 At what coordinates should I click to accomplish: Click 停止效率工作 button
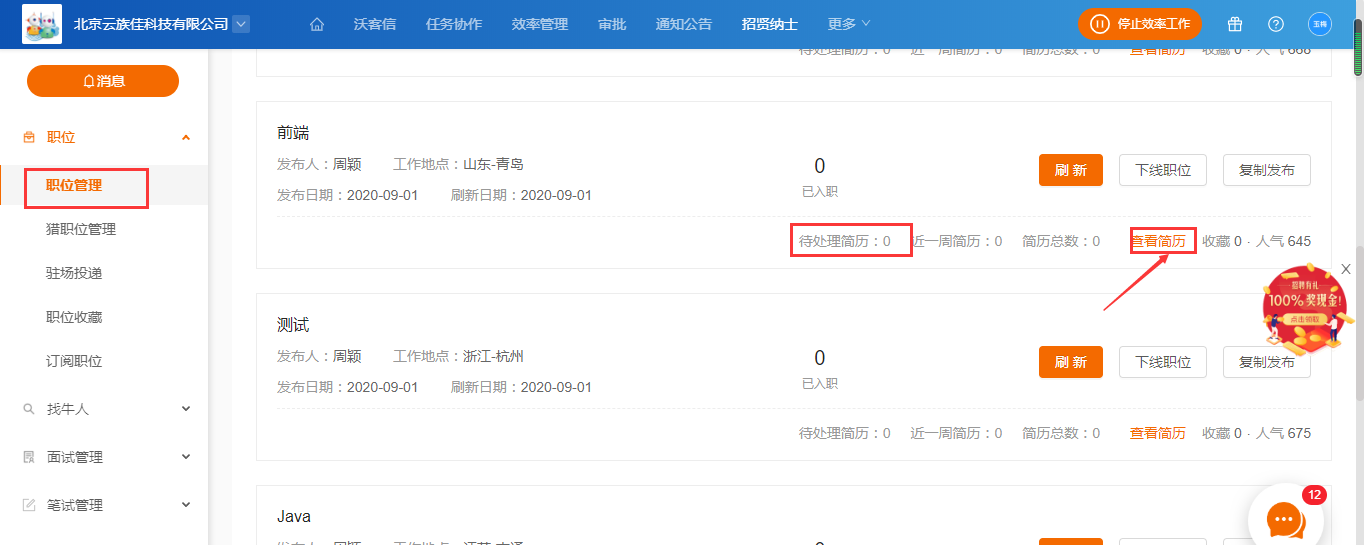(x=1139, y=24)
